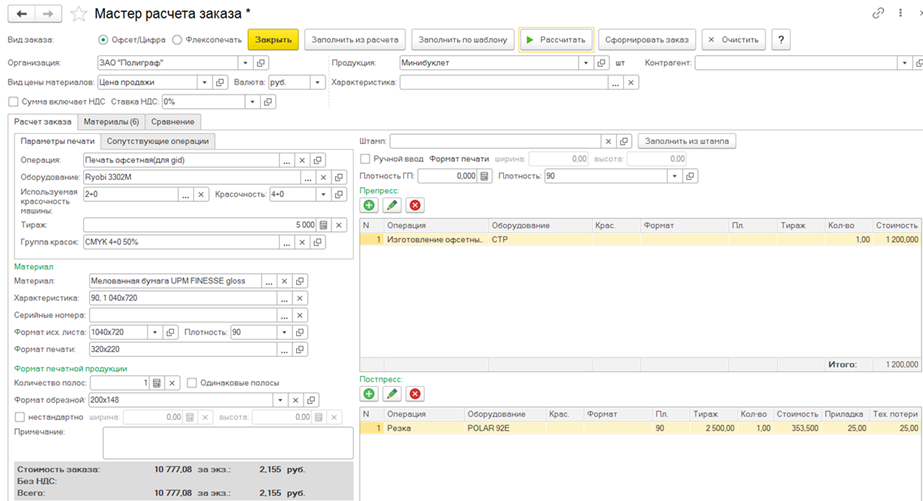The width and height of the screenshot is (923, 501).
Task: Check the Одинаковые полосы checkbox
Action: (192, 382)
